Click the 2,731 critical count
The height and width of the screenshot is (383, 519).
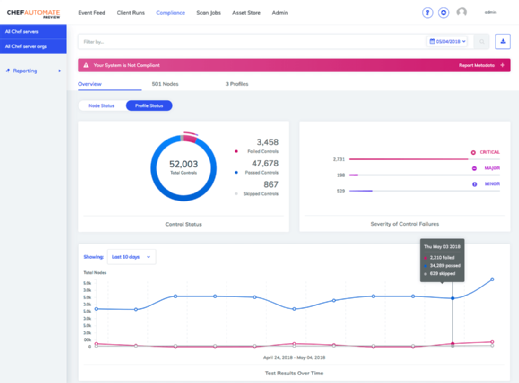[x=339, y=159]
